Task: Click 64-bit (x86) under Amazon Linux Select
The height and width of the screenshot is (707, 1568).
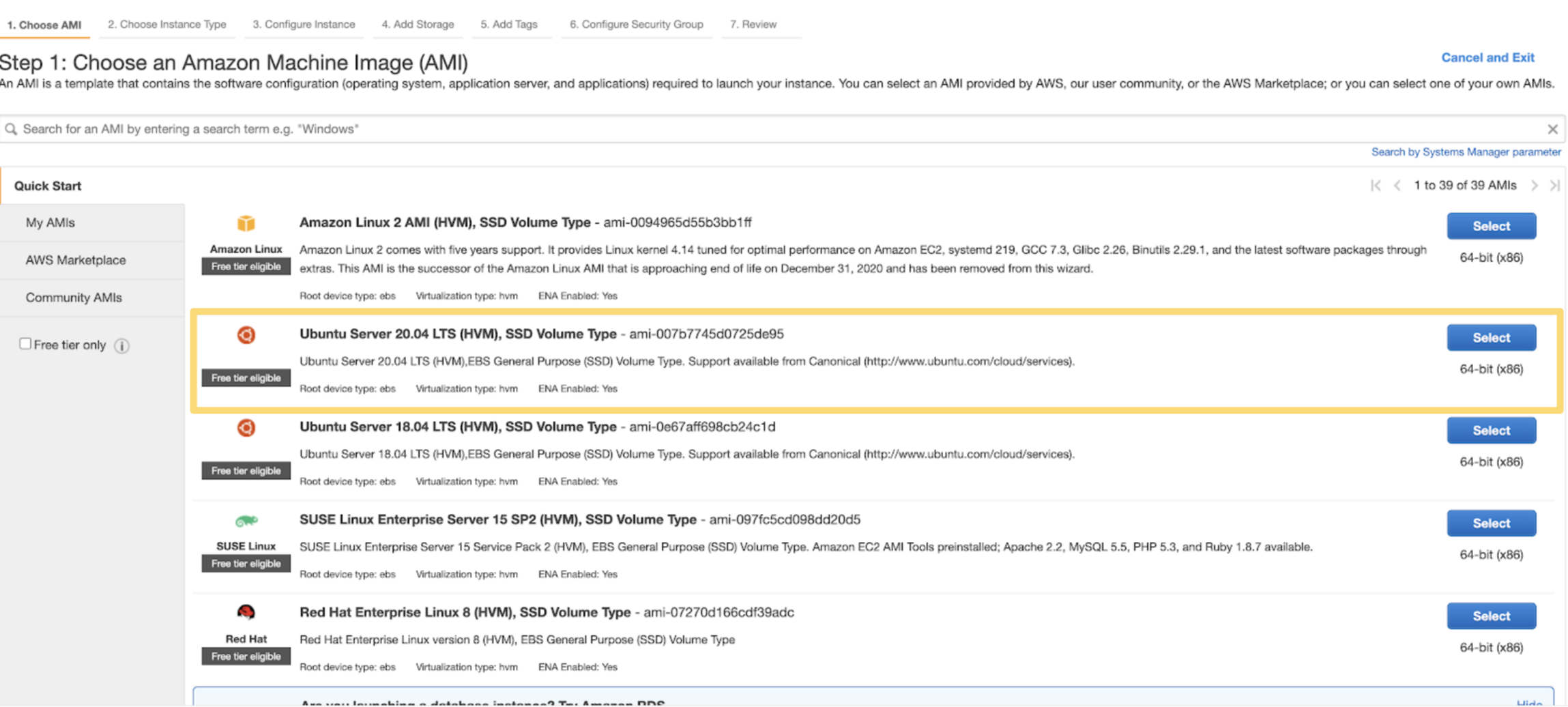Action: (x=1491, y=258)
